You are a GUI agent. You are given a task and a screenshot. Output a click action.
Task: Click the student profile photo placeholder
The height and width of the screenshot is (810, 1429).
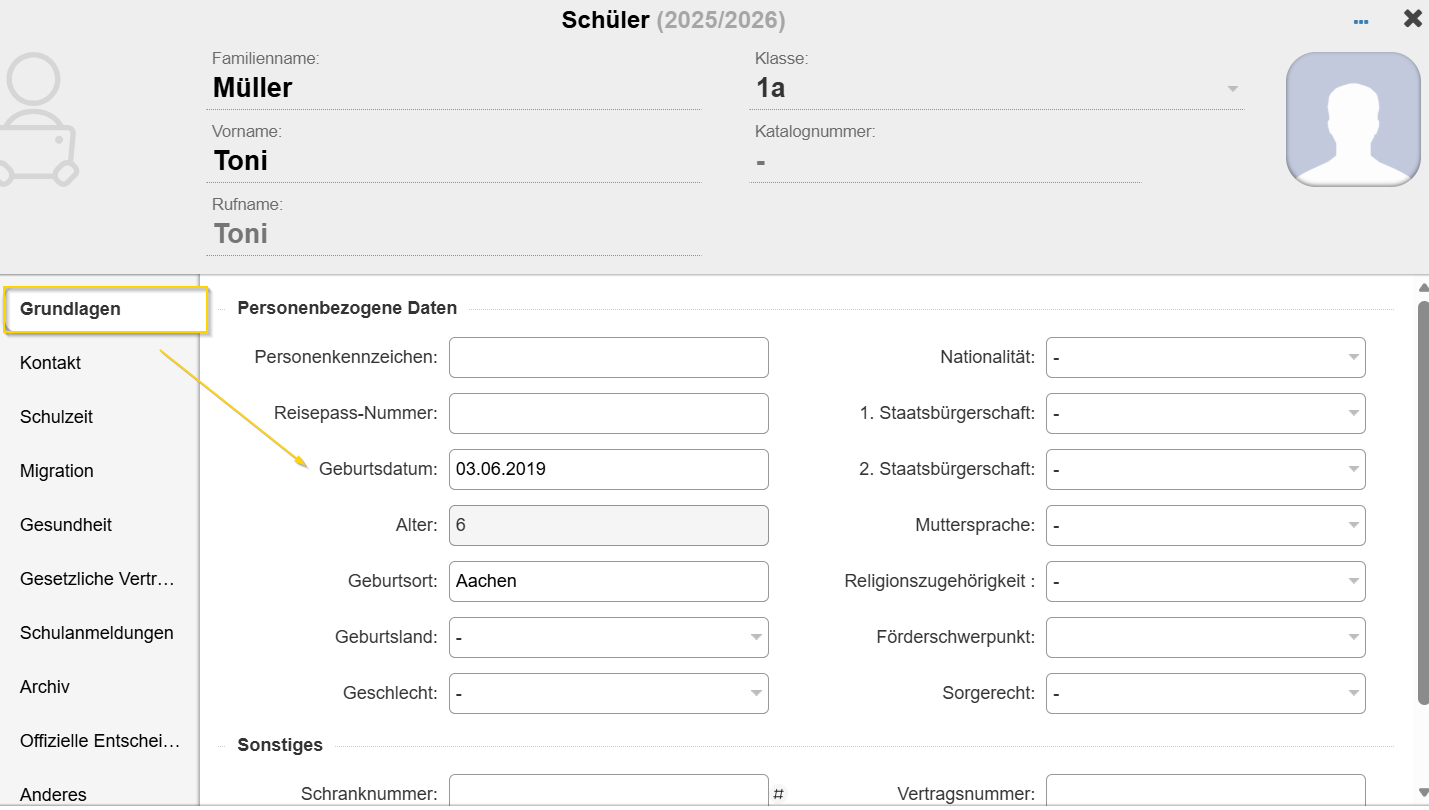coord(1352,119)
